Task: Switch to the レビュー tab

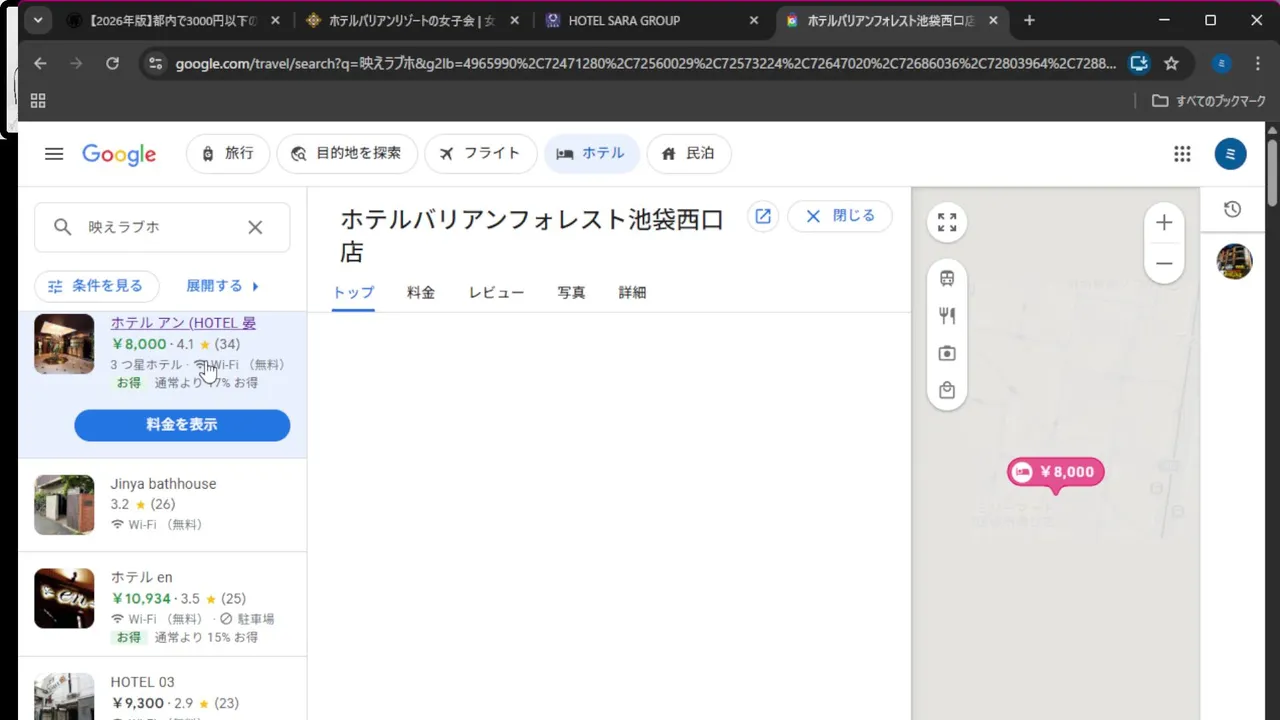Action: click(497, 293)
